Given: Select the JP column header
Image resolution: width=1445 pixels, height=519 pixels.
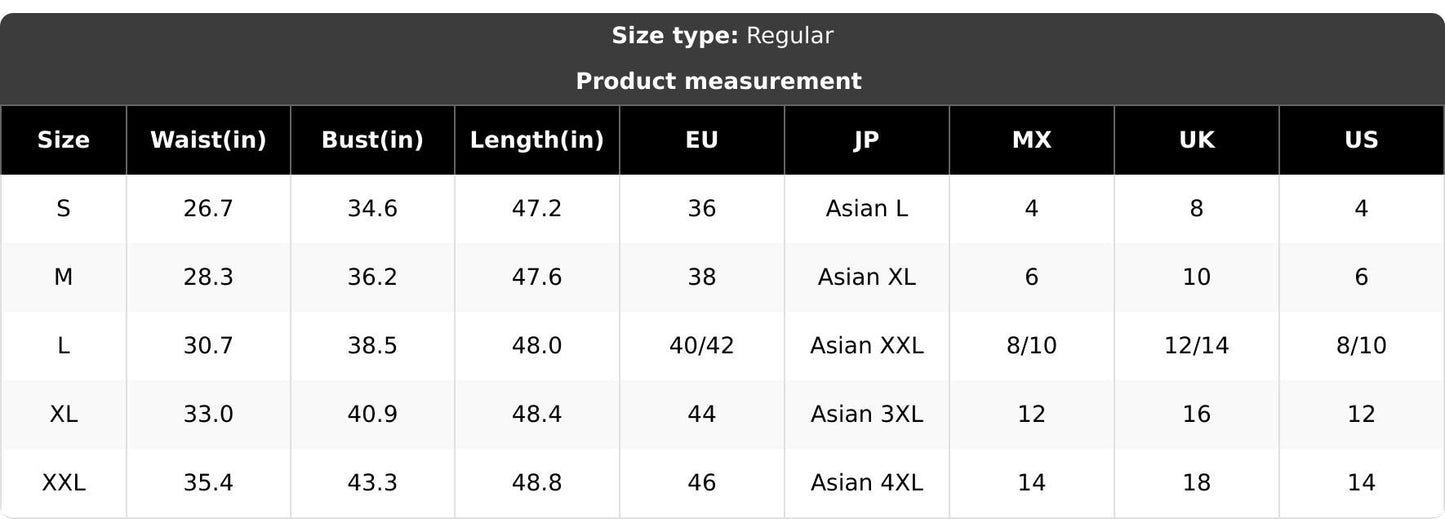Looking at the screenshot, I should click(x=867, y=140).
